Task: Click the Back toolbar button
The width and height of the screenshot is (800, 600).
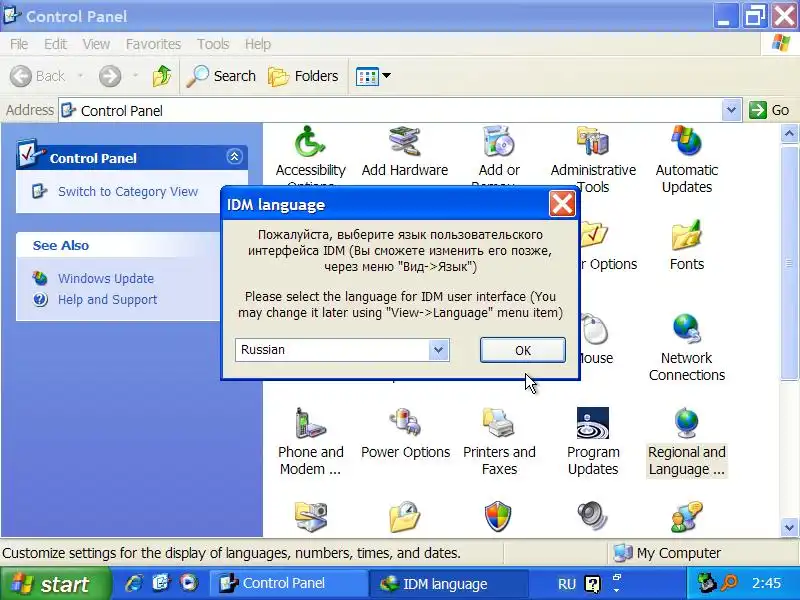Action: click(38, 76)
